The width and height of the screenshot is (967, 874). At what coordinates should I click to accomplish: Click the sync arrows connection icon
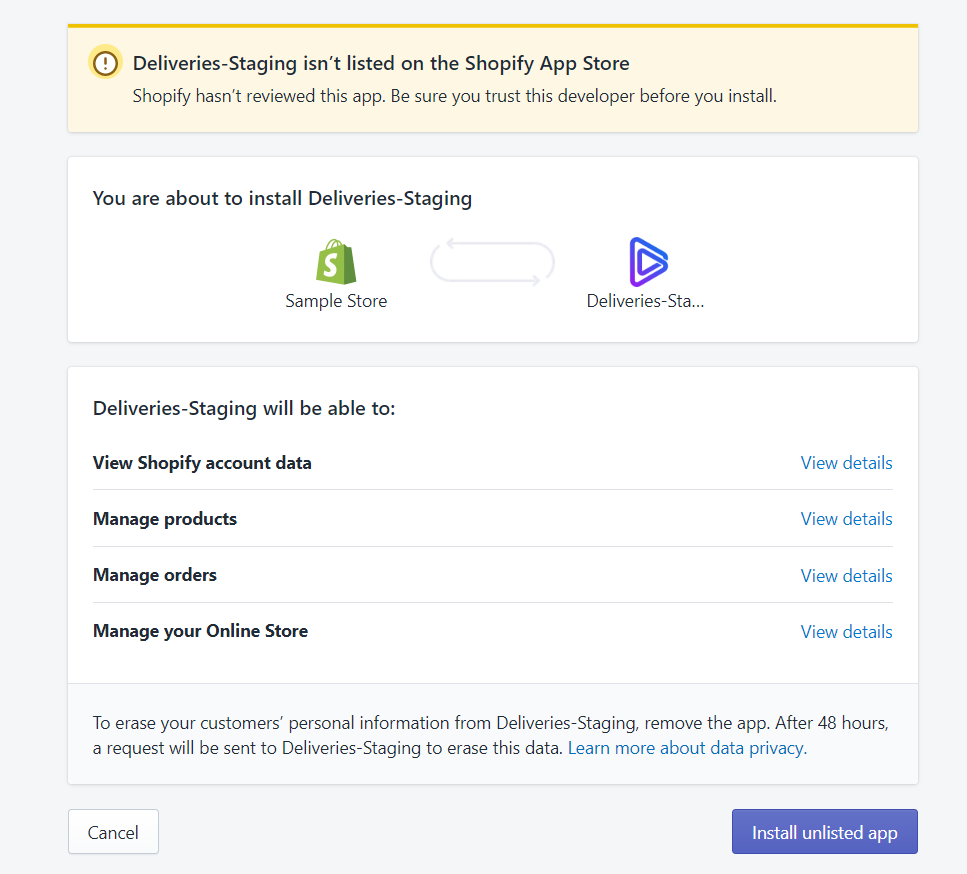coord(492,262)
